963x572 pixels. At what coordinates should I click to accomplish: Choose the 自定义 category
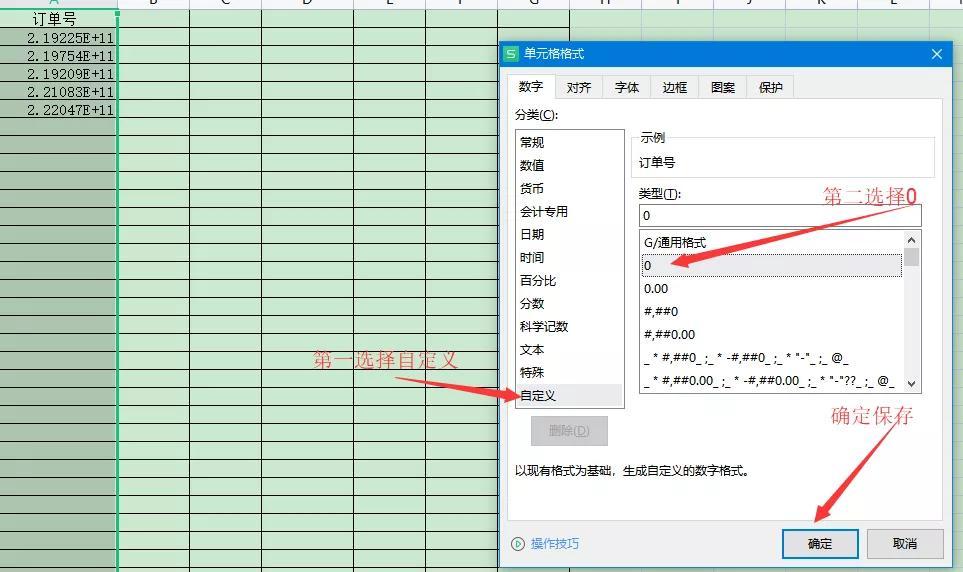569,396
